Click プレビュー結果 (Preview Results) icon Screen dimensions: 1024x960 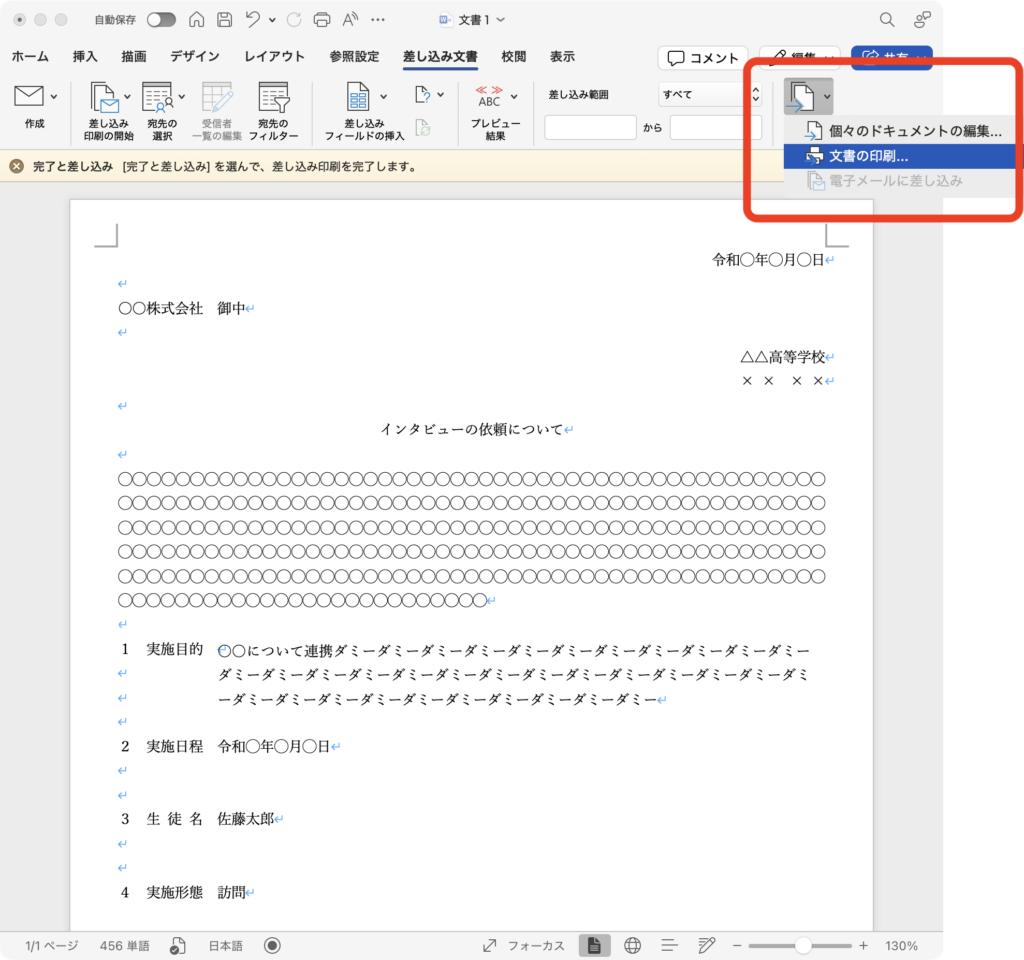coord(489,97)
